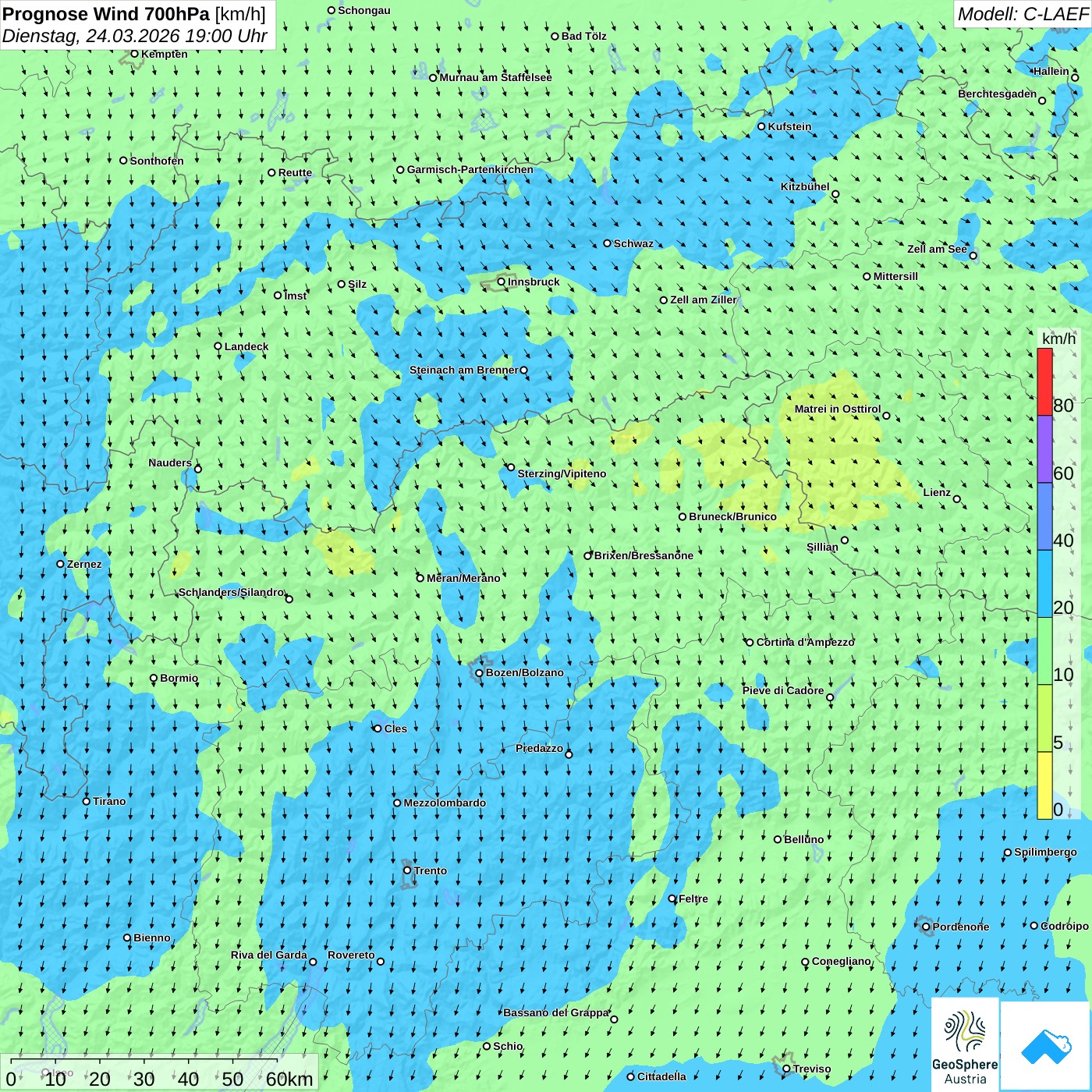
Task: Click the 'Reutte' label
Action: (x=295, y=172)
